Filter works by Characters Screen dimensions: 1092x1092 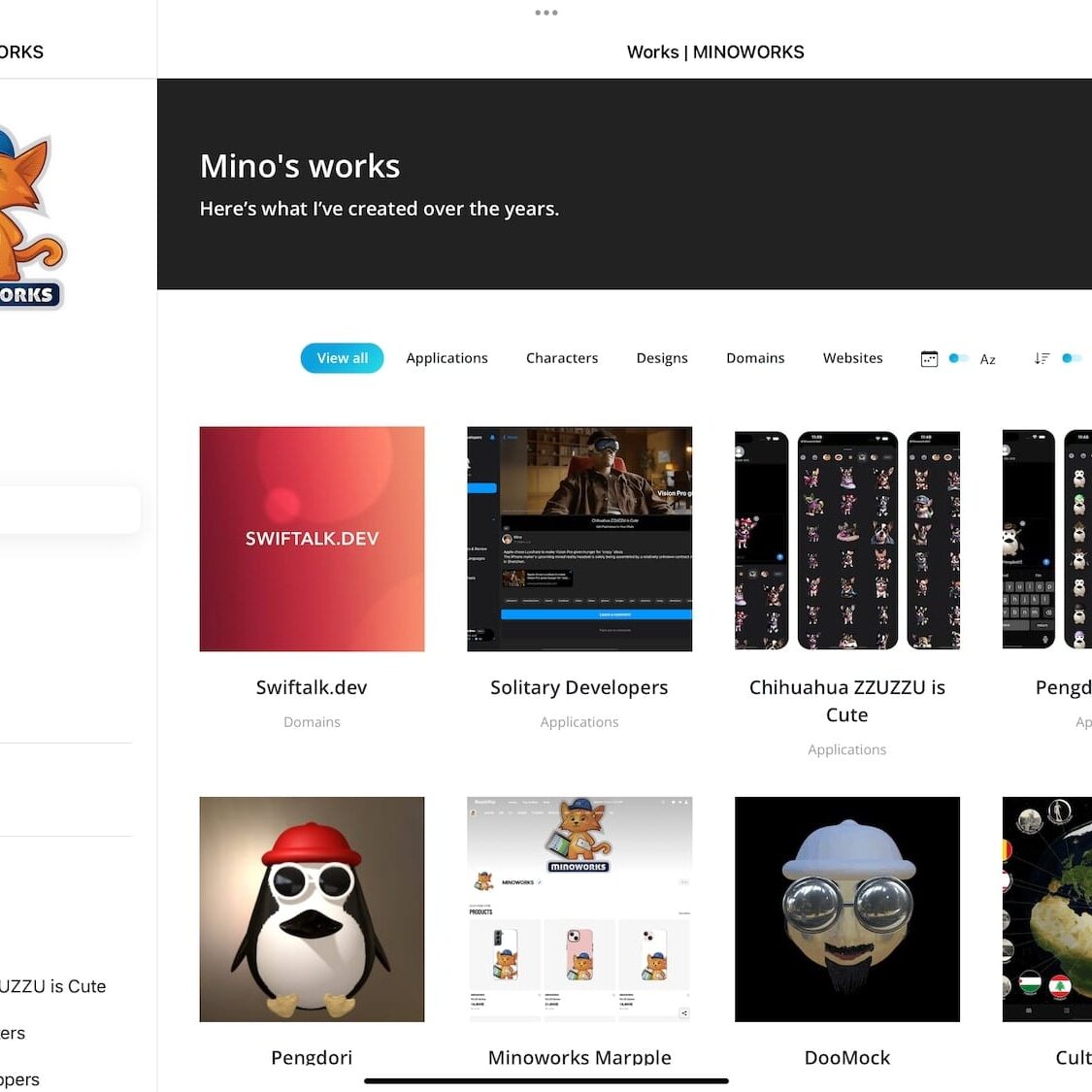click(x=562, y=358)
